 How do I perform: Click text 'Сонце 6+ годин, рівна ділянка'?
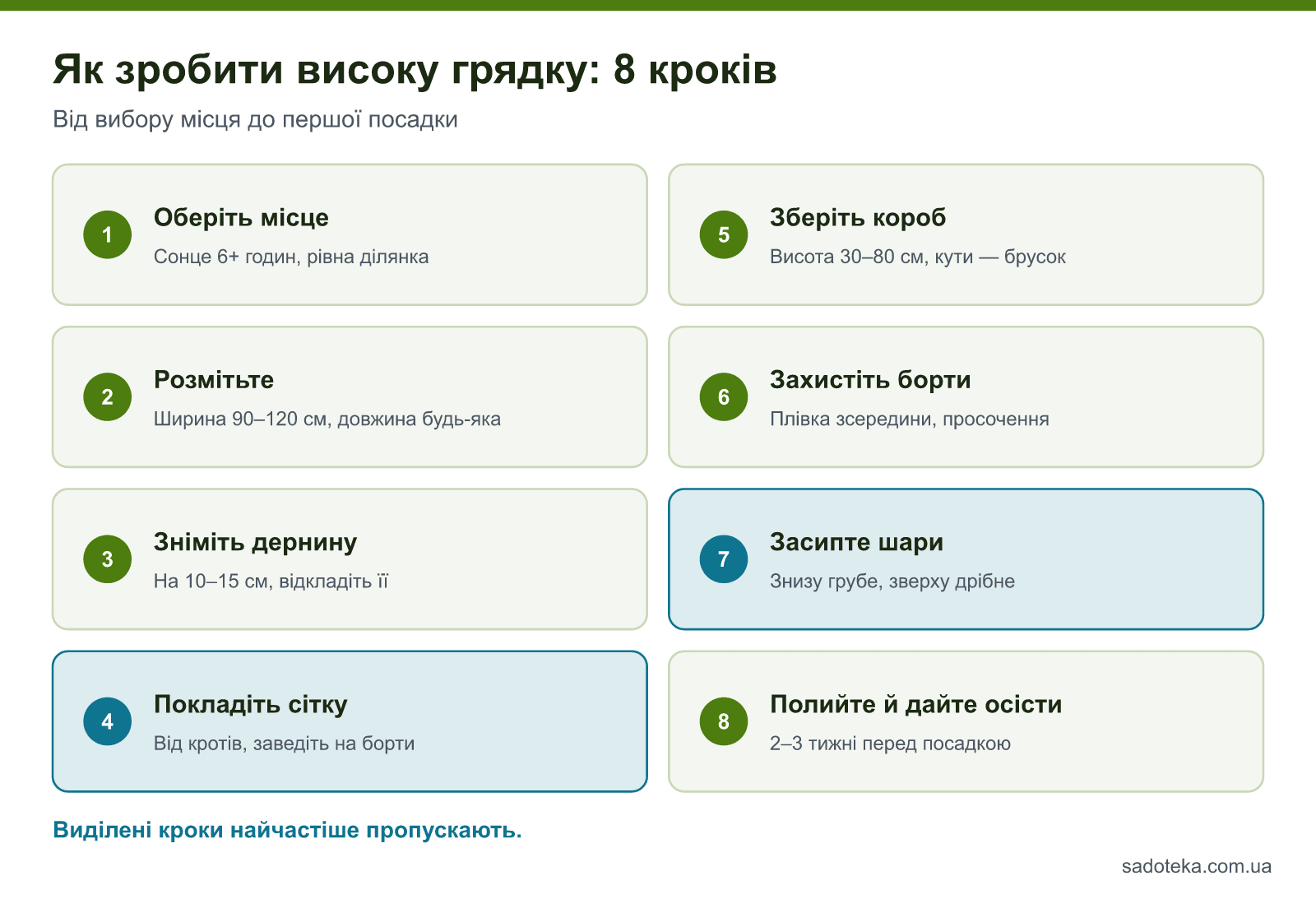(x=291, y=257)
